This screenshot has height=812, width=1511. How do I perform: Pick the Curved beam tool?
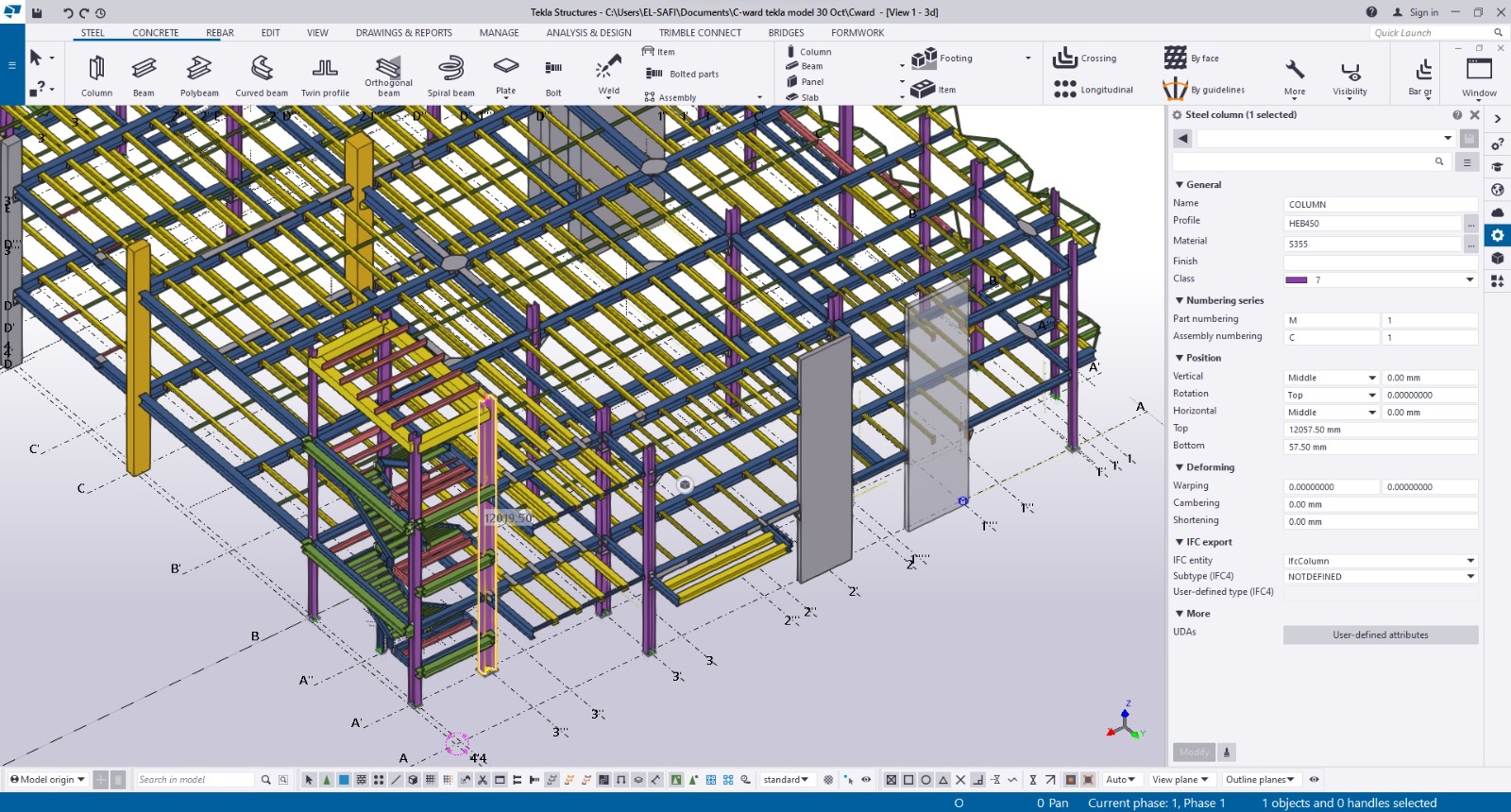(x=262, y=76)
